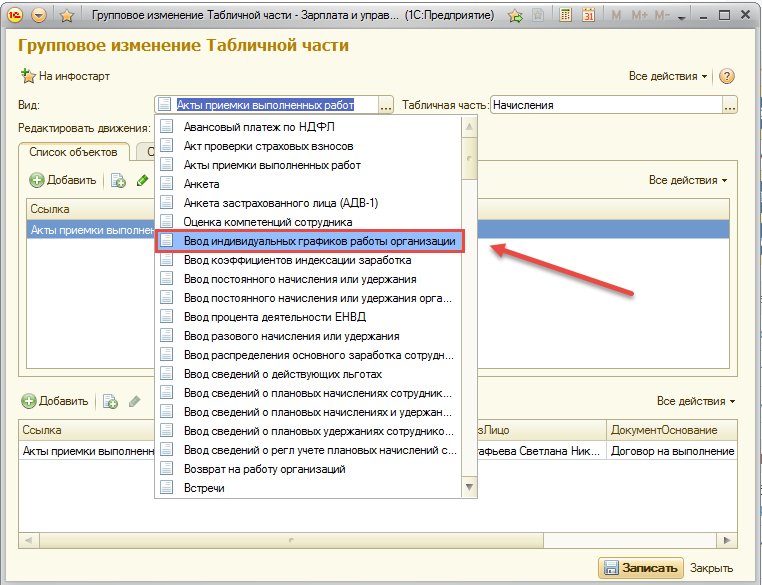This screenshot has height=585, width=762.
Task: Select Ввод индивидуальных графиков работы организации
Action: pyautogui.click(x=308, y=241)
